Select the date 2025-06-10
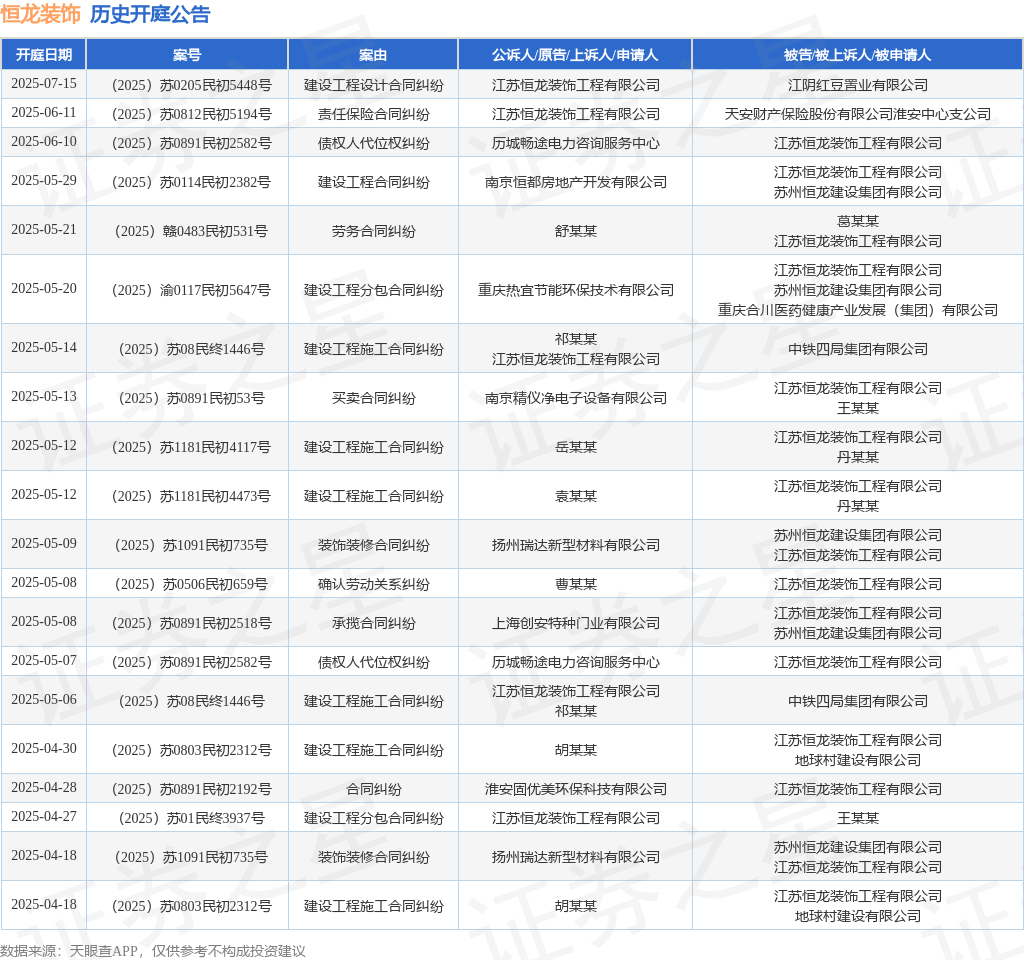Screen dimensions: 1024x960 pos(44,141)
